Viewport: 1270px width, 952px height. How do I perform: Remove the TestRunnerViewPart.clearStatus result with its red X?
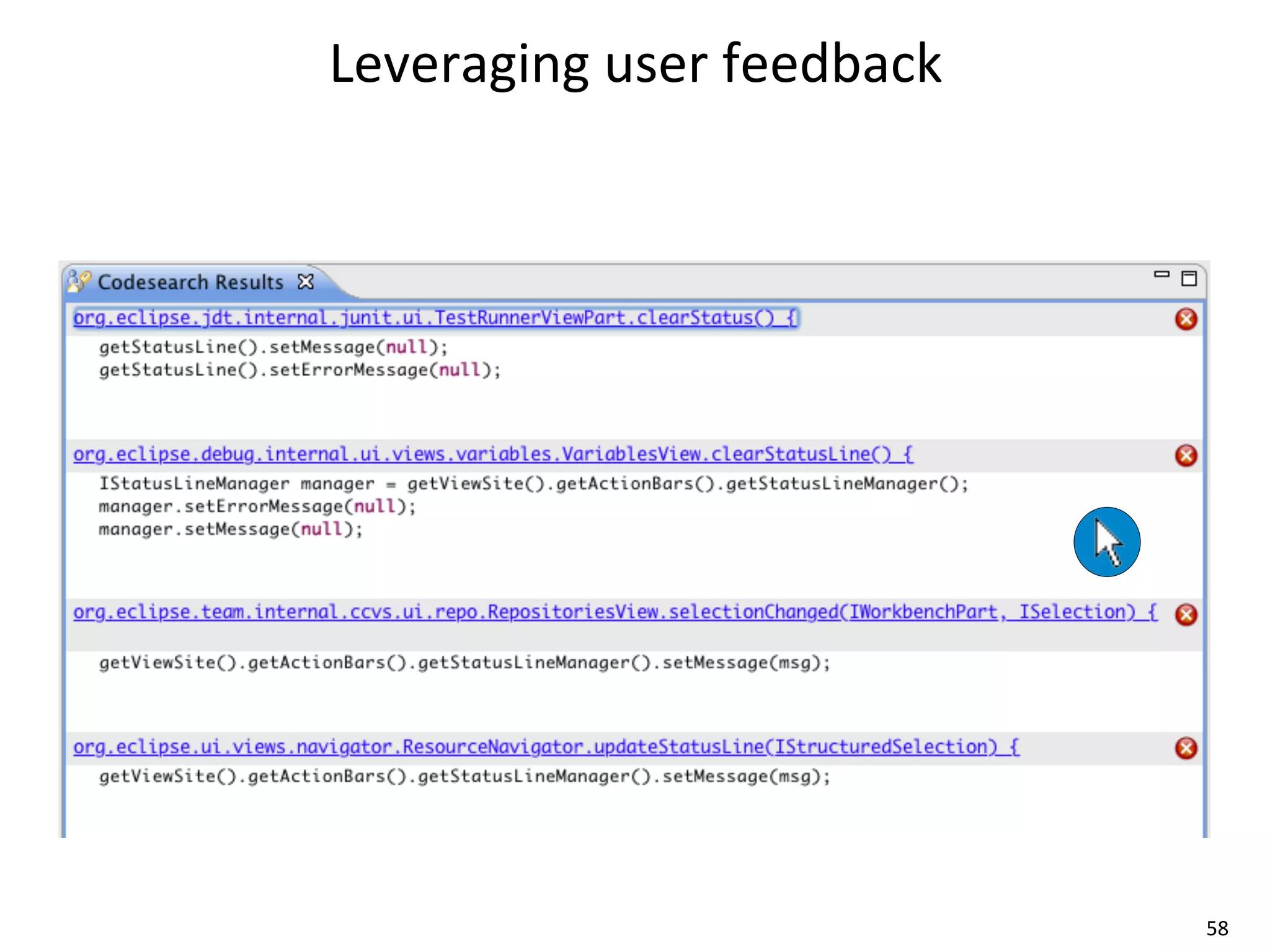tap(1186, 319)
